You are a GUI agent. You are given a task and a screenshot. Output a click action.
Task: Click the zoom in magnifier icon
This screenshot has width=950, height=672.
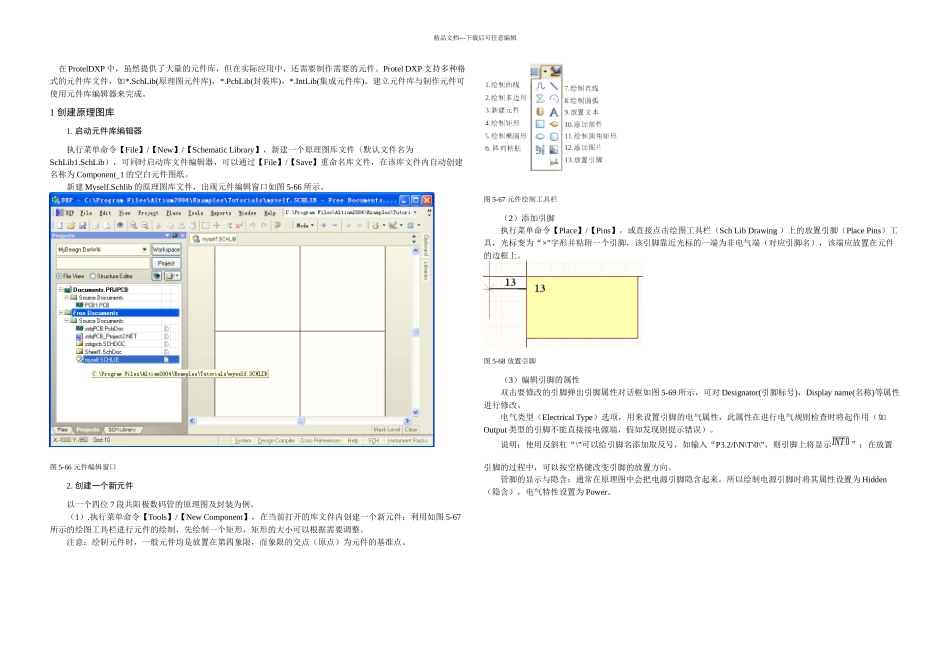[x=133, y=225]
